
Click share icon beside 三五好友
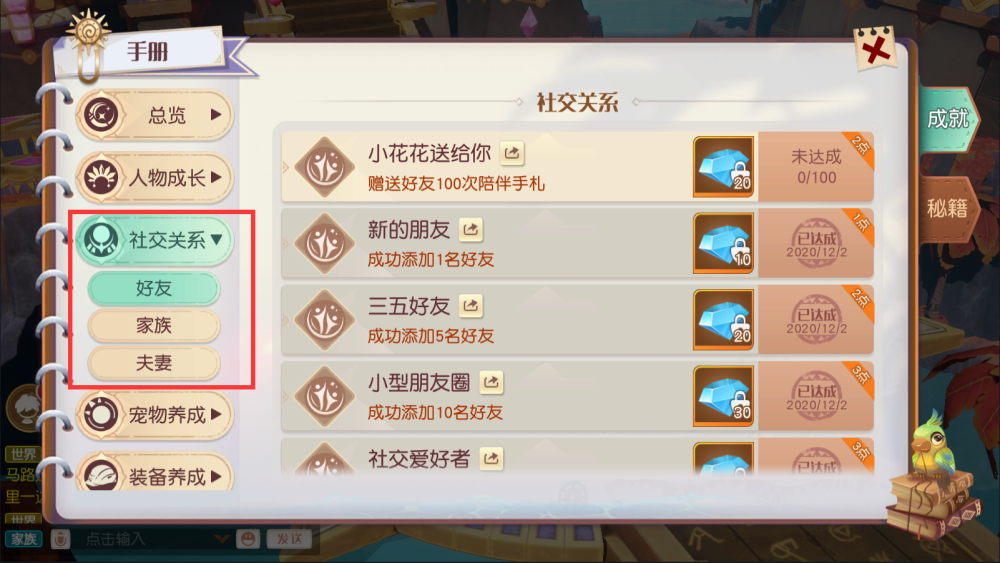pyautogui.click(x=471, y=306)
